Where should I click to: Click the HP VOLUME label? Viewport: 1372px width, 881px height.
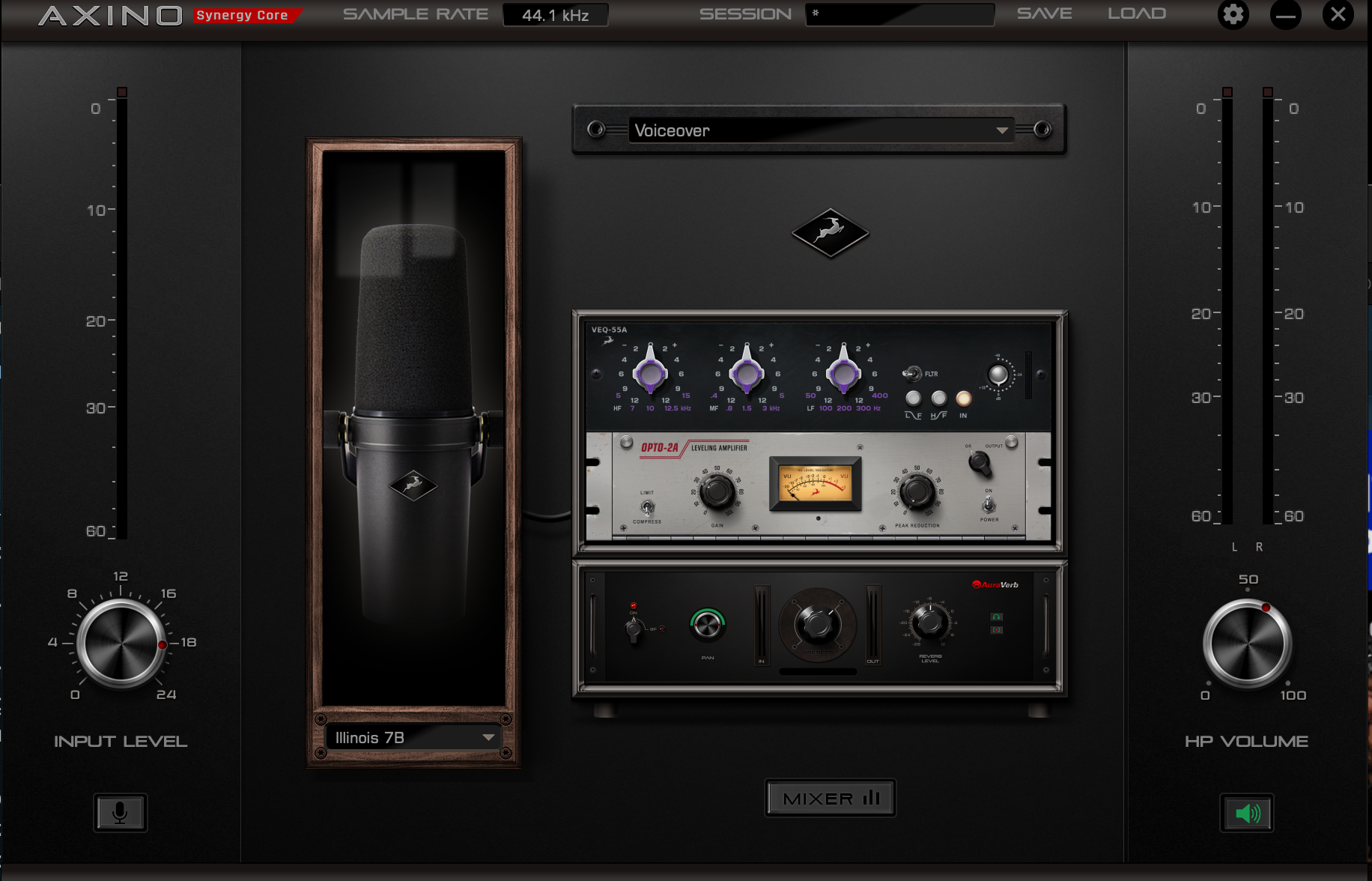pos(1246,742)
